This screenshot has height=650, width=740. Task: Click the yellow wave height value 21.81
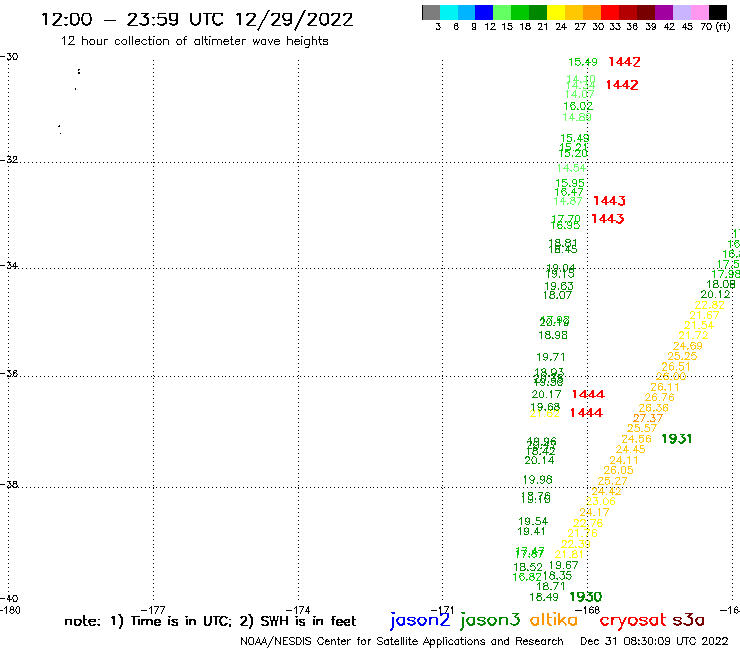[x=569, y=555]
